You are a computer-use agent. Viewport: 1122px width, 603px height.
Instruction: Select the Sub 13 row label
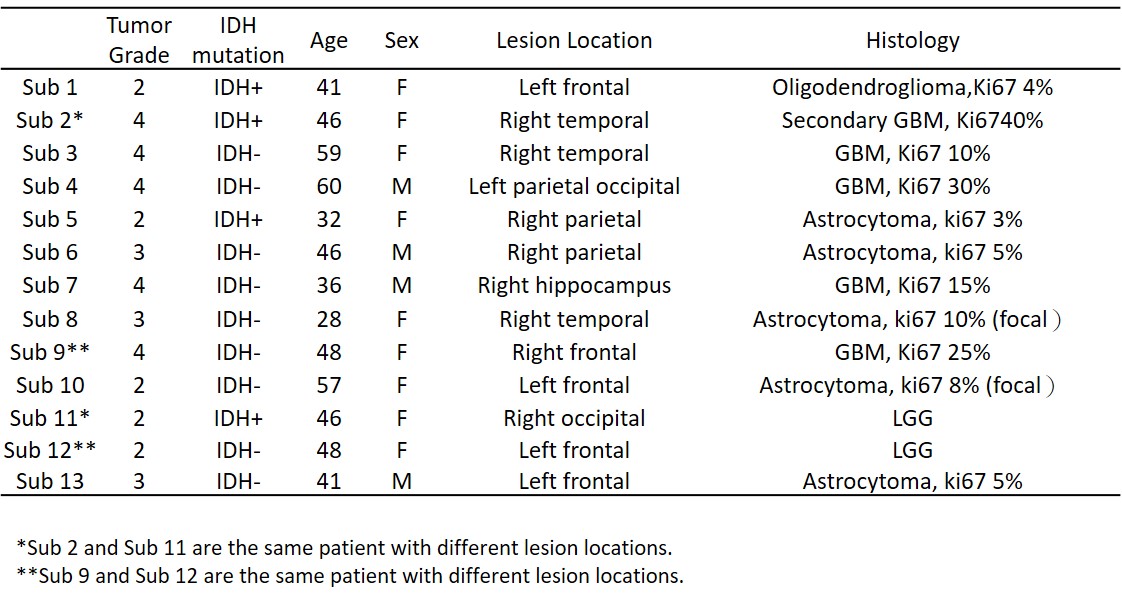(x=49, y=481)
